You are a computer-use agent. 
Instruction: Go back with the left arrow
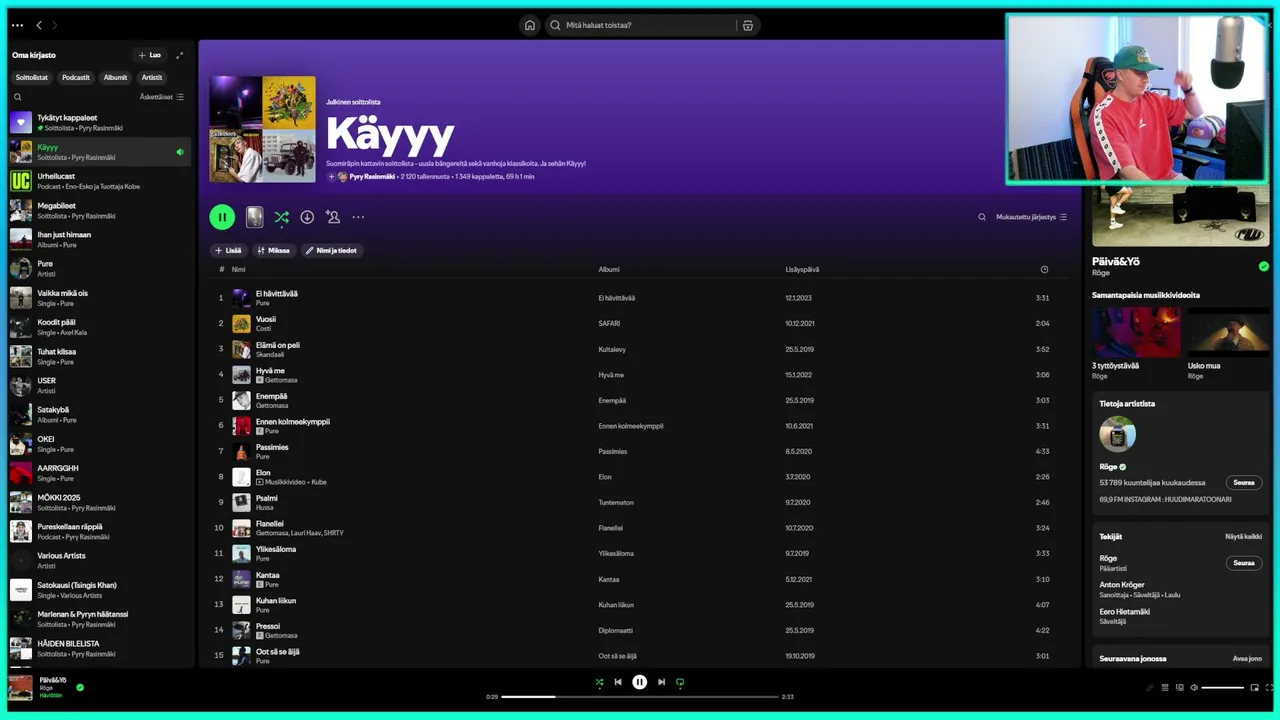[39, 25]
